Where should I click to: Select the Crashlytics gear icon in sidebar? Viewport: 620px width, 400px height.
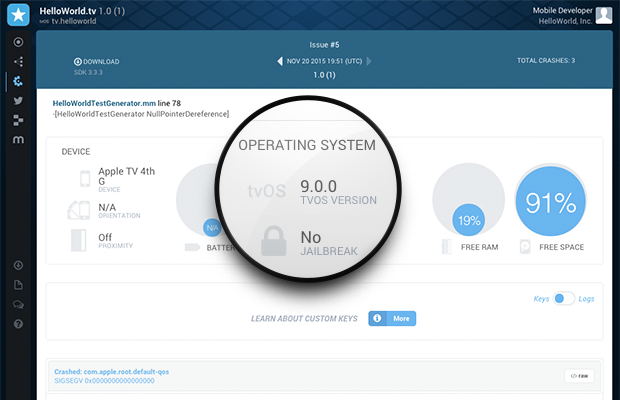(x=18, y=81)
